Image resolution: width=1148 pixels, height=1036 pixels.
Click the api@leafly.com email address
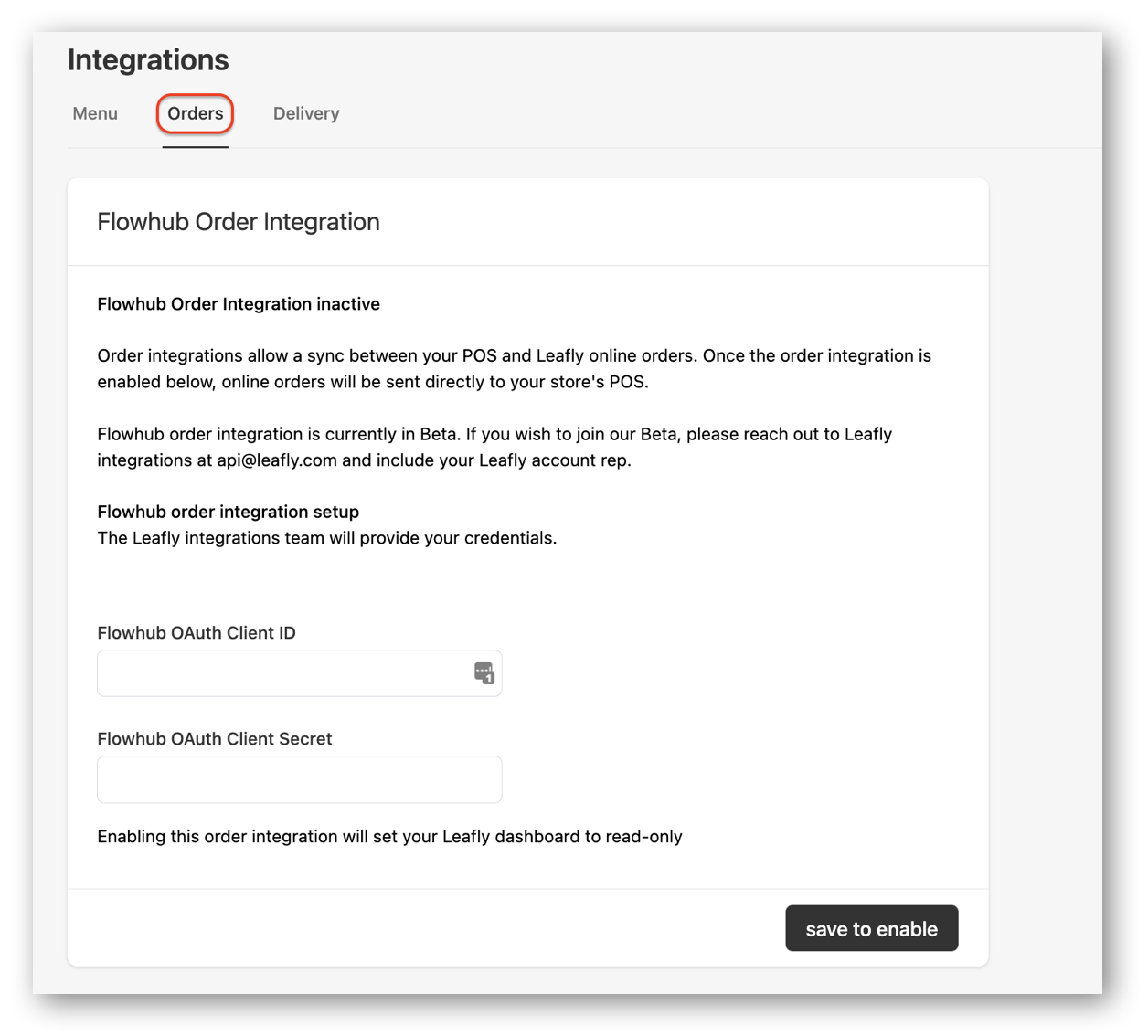(276, 460)
